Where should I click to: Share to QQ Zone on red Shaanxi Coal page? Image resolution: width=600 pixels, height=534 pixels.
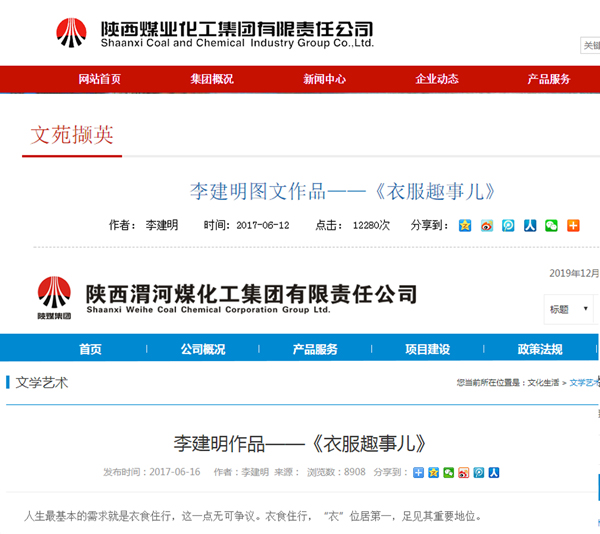click(465, 225)
